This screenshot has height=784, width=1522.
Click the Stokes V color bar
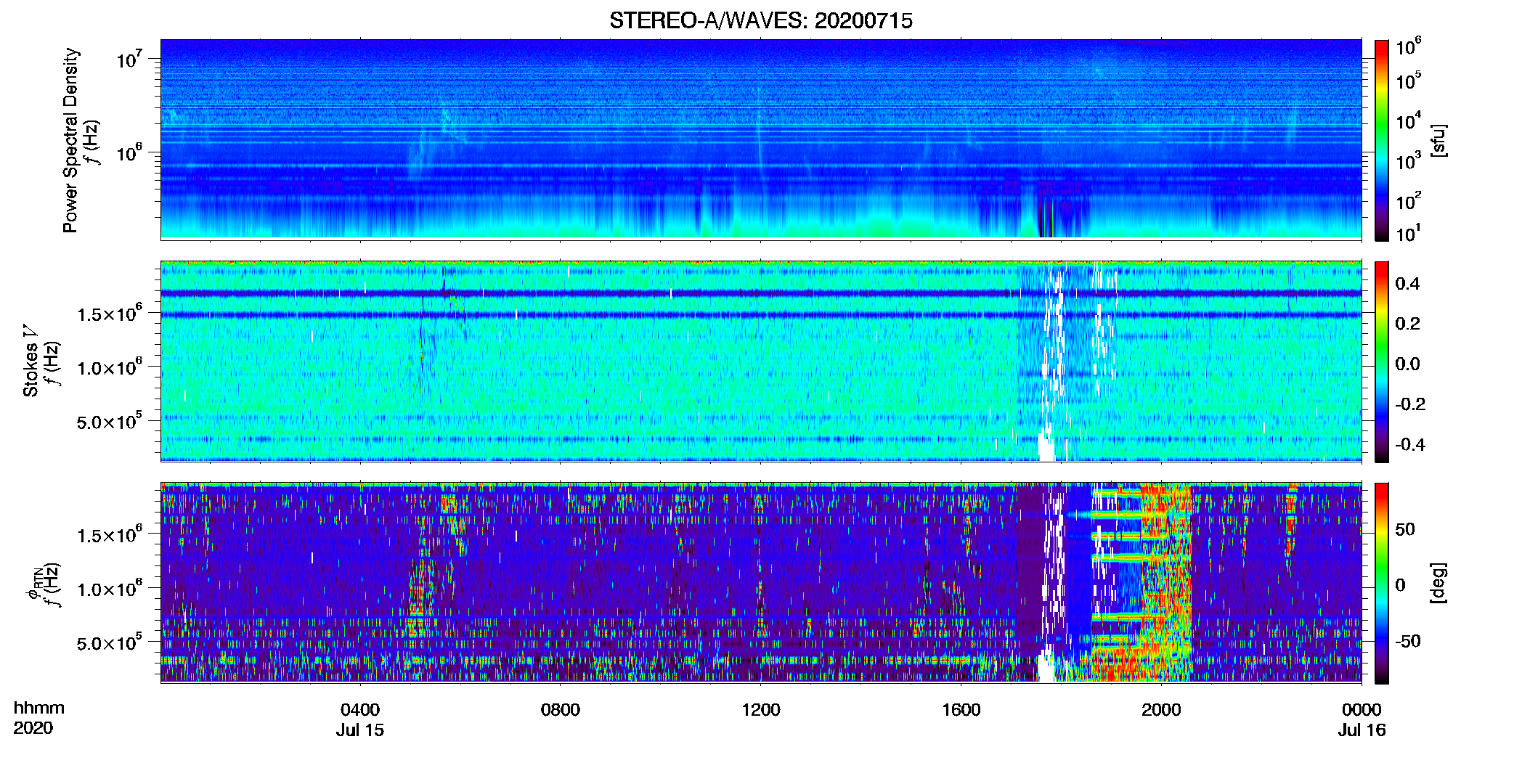click(x=1381, y=362)
